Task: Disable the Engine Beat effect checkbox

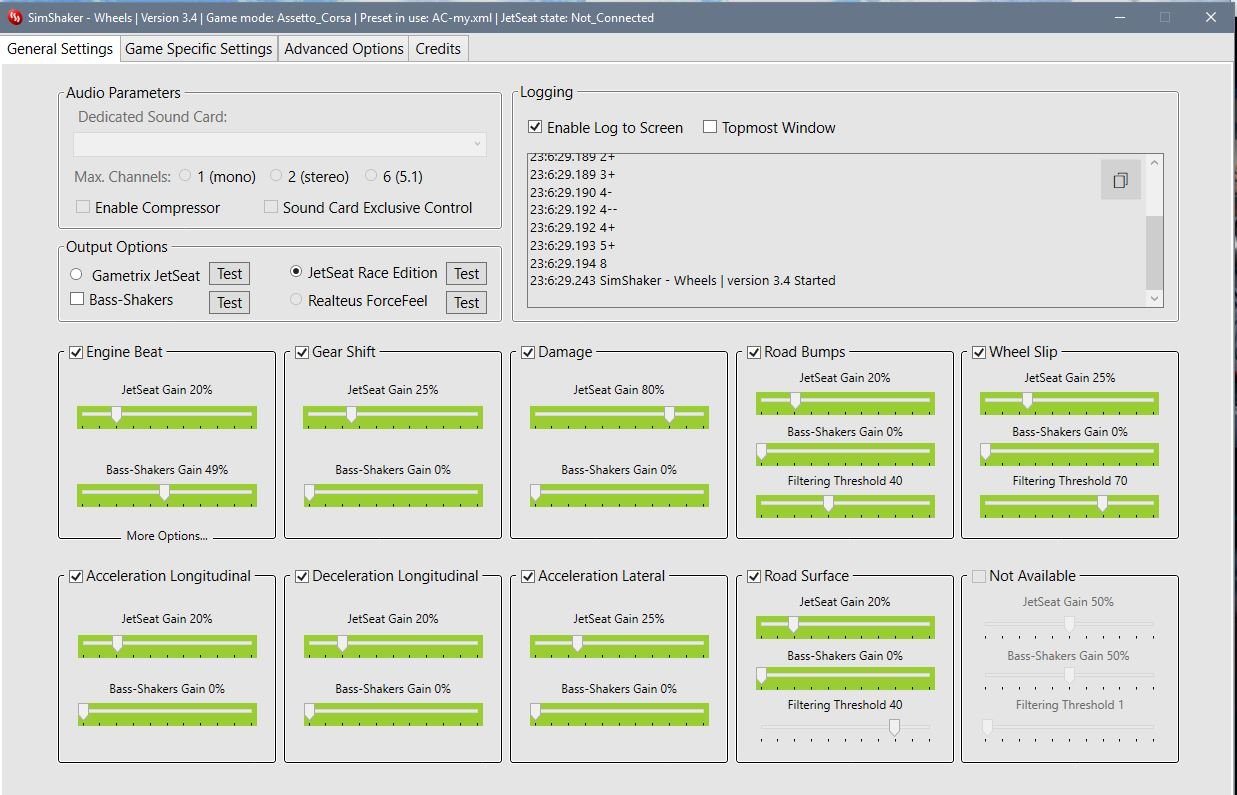Action: click(x=76, y=352)
